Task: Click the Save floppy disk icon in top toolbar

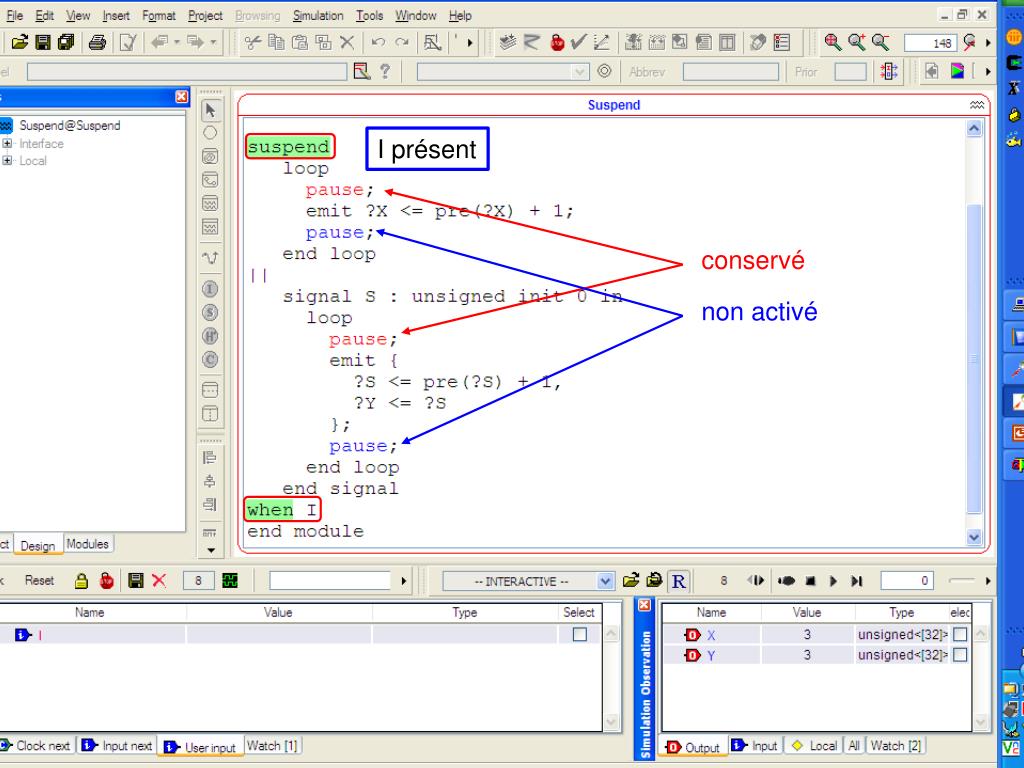Action: 43,42
